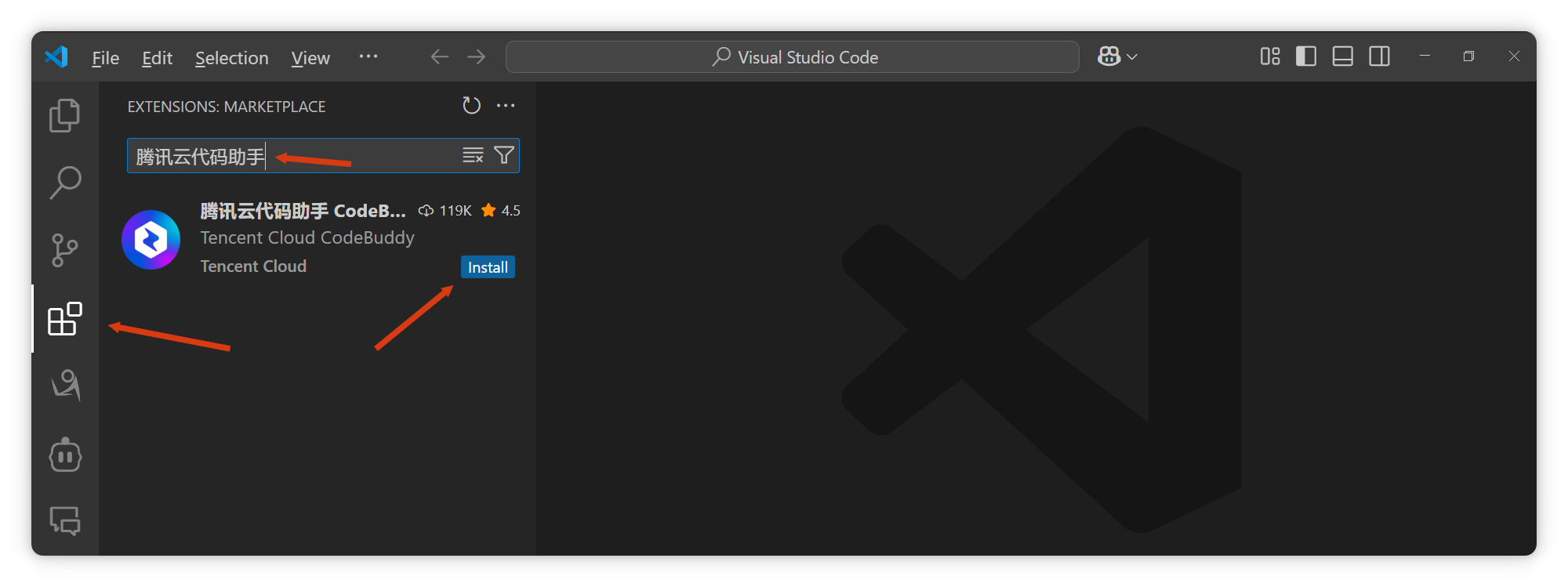Screen dimensions: 1568x587
Task: Open the extension filter options funnel
Action: tap(504, 155)
